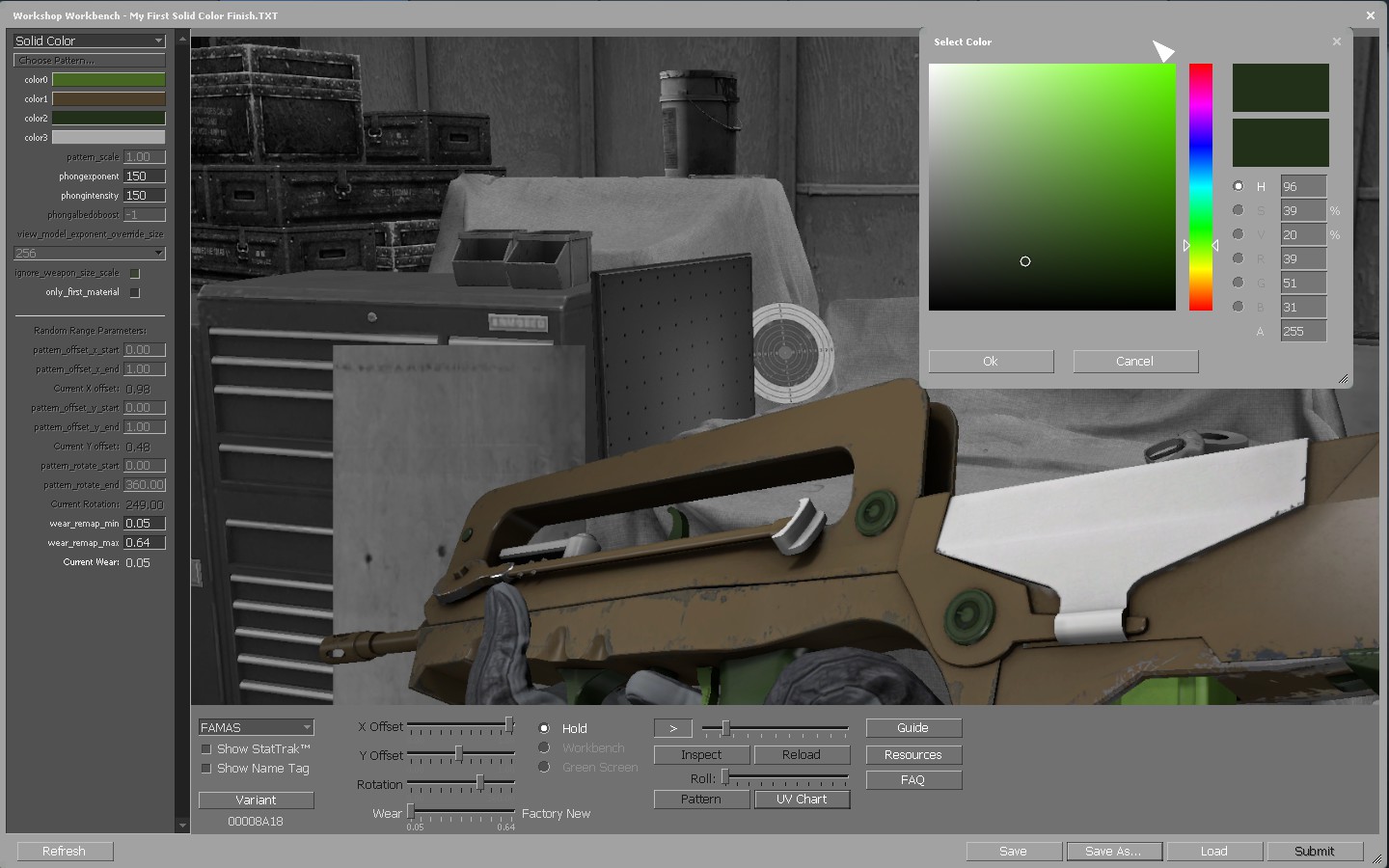Image resolution: width=1389 pixels, height=868 pixels.
Task: Enable Show Name Tag checkbox
Action: (x=205, y=768)
